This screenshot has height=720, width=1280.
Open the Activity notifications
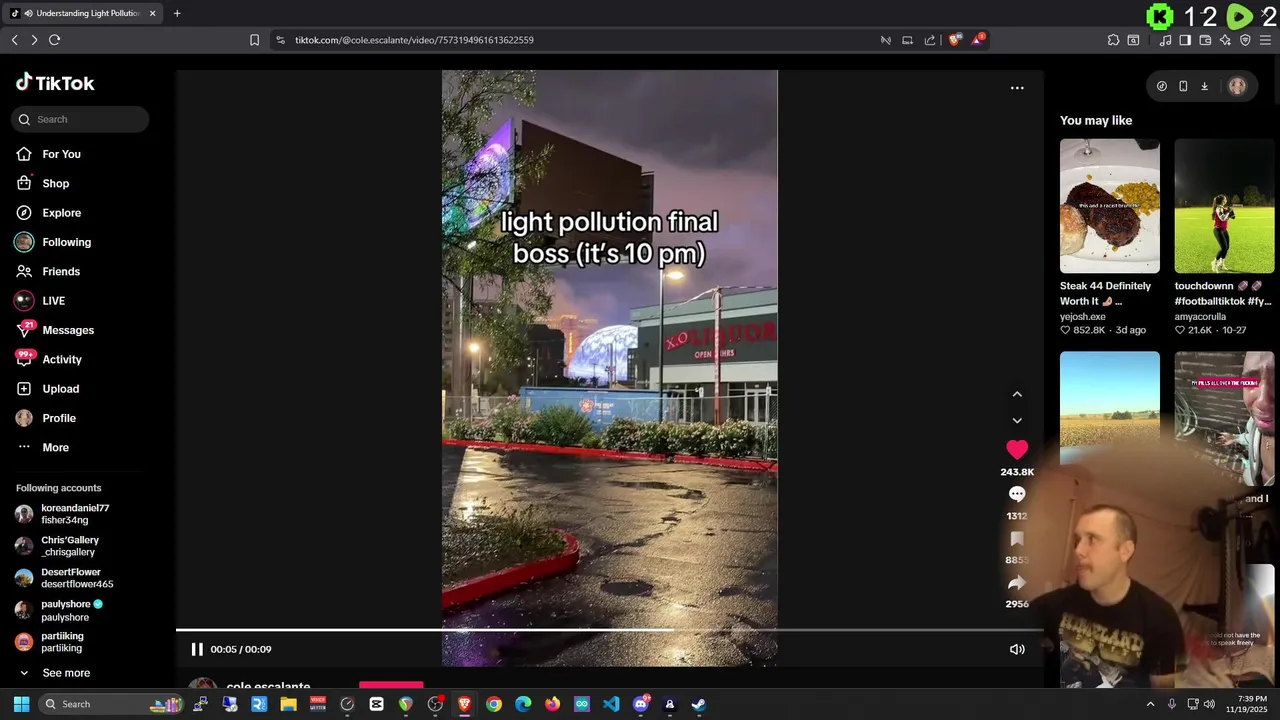click(x=62, y=359)
